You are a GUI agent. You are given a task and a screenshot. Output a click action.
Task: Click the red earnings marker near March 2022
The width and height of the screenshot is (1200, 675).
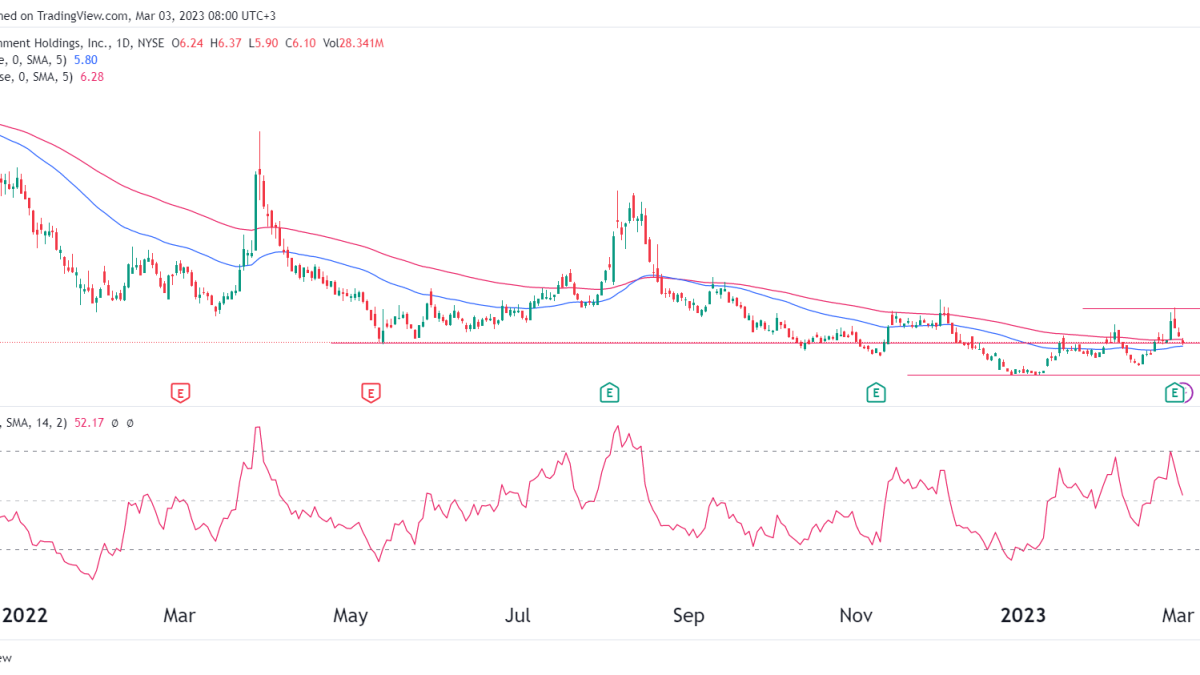tap(180, 393)
